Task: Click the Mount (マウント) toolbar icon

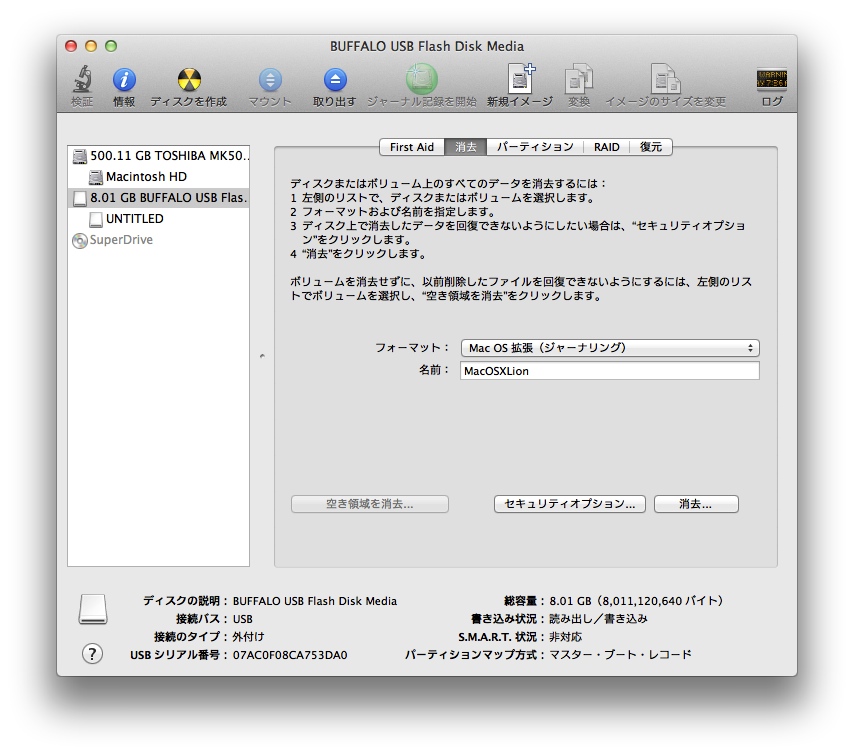Action: coord(270,80)
